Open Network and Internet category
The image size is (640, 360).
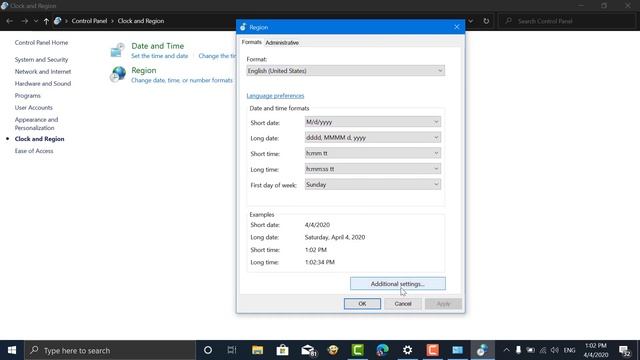[43, 71]
